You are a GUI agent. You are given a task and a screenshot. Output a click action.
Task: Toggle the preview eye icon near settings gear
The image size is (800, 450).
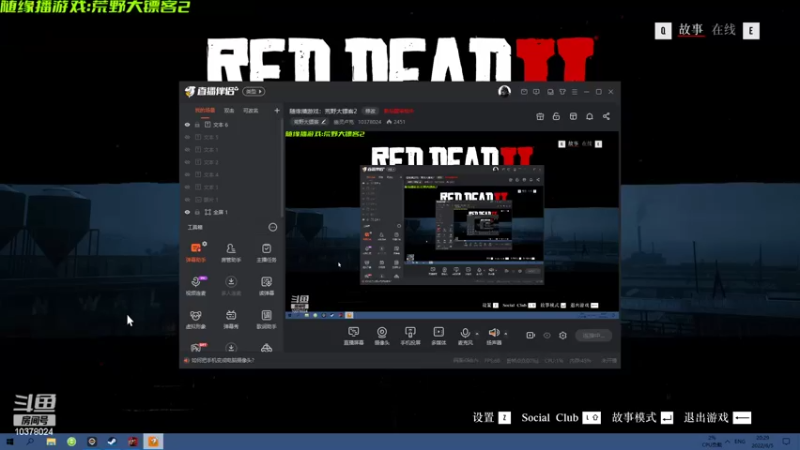pos(547,335)
